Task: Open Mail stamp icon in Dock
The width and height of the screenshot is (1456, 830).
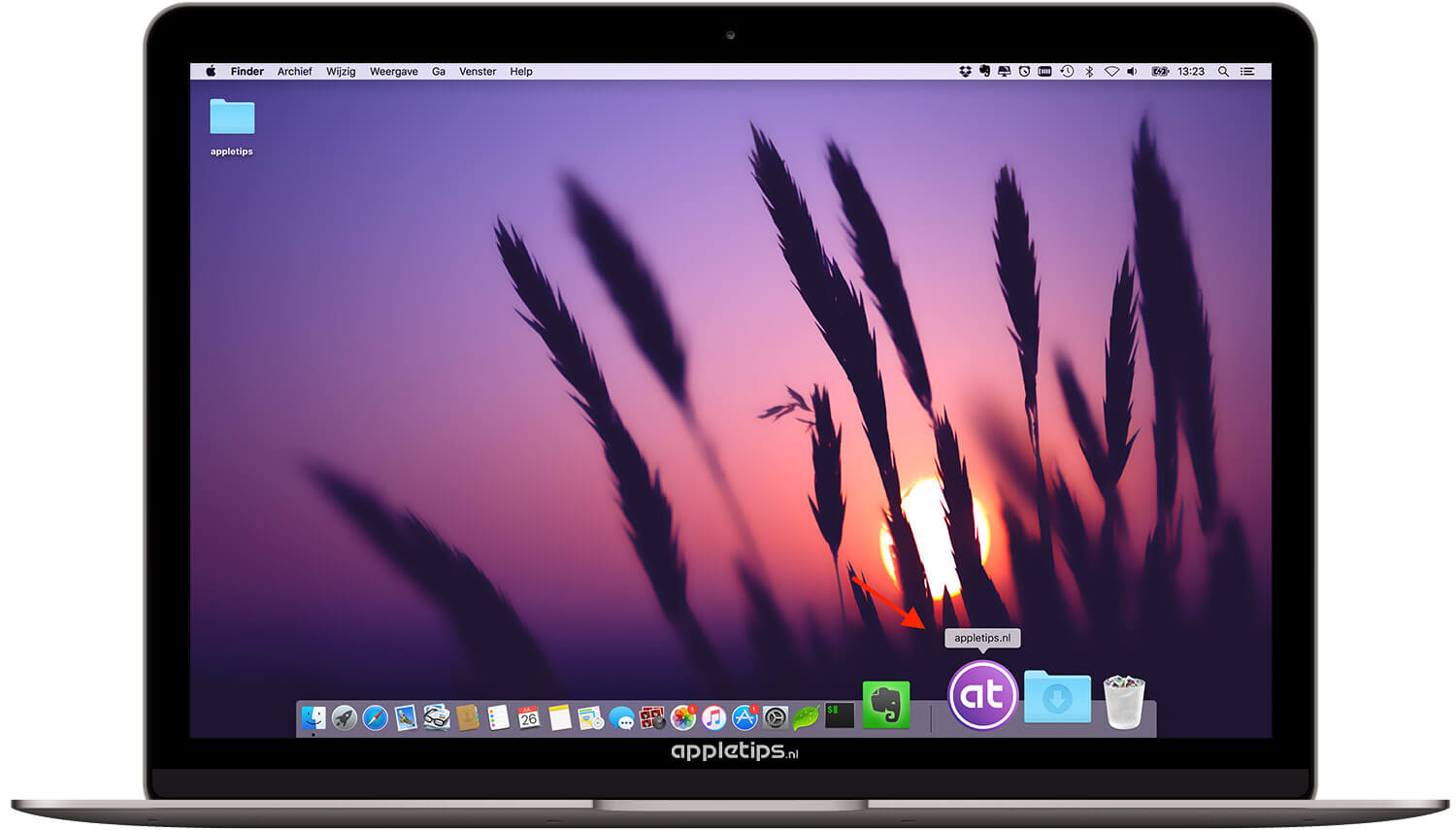Action: [x=406, y=717]
